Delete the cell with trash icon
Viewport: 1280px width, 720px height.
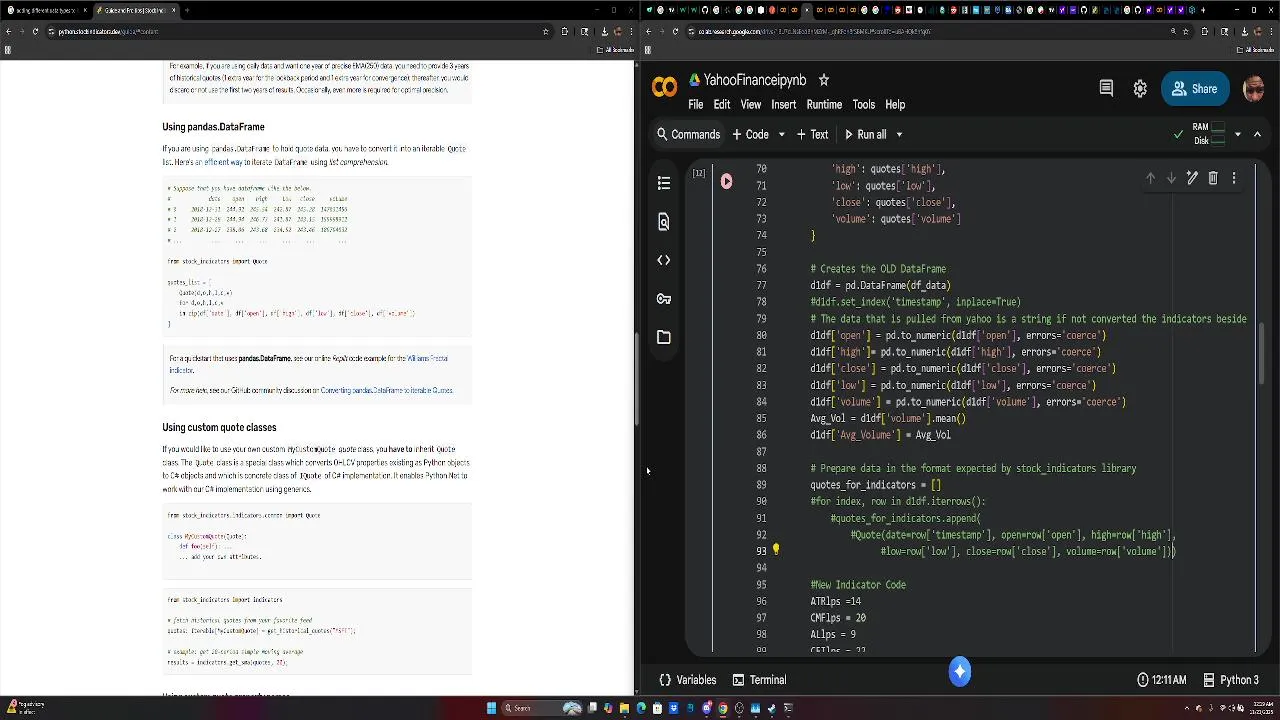1213,178
